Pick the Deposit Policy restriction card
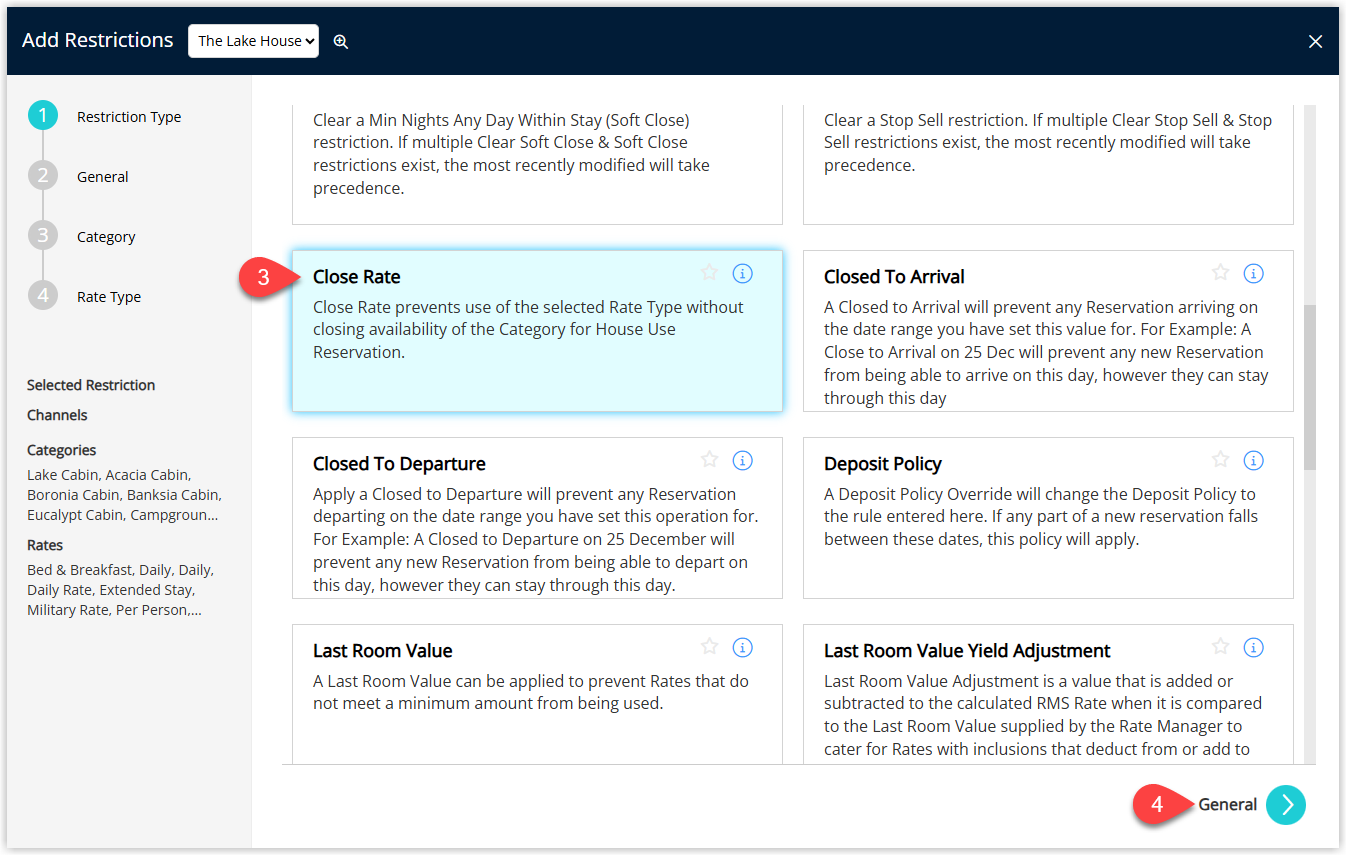 1048,517
